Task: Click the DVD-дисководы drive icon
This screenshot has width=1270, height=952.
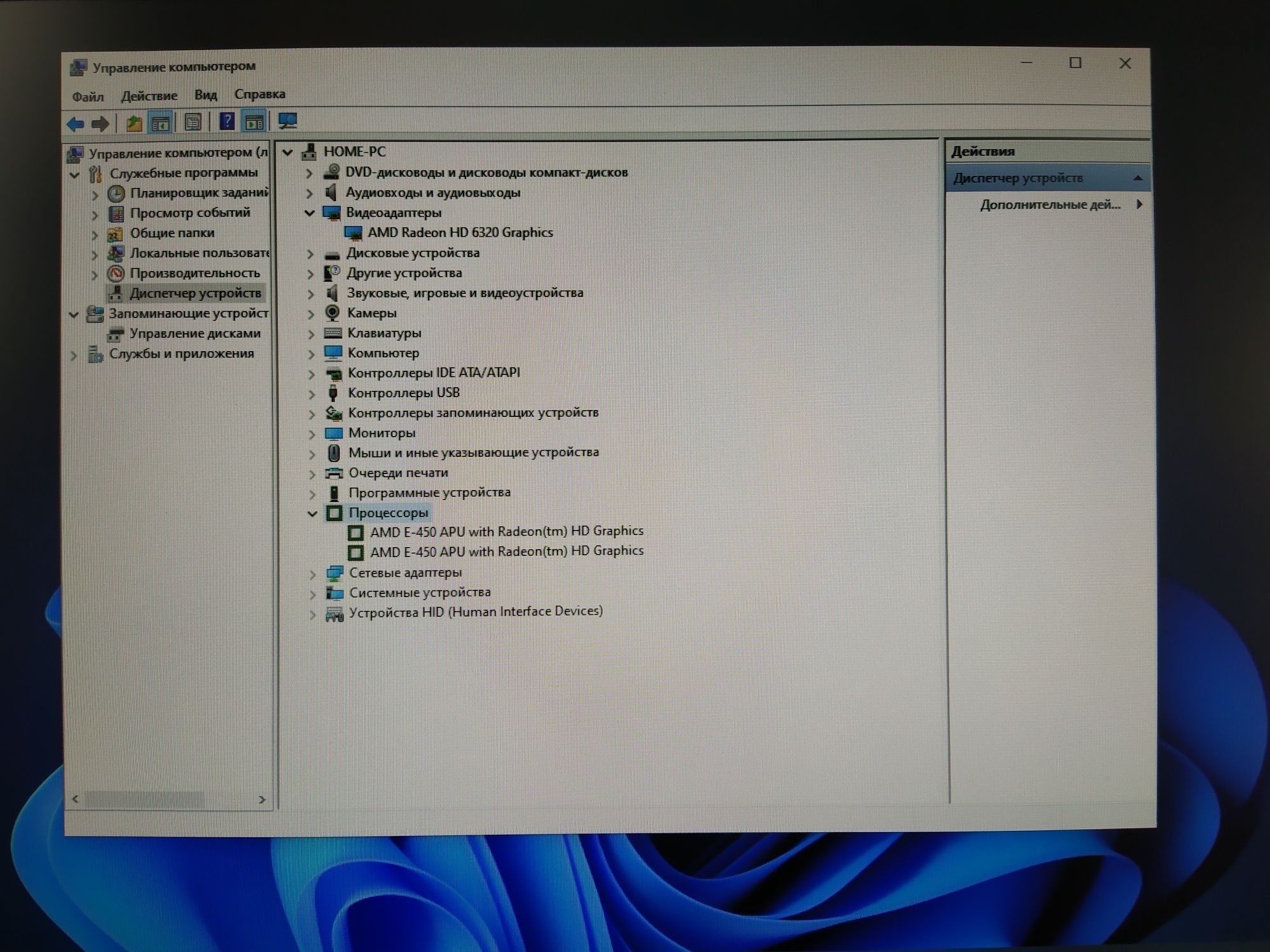Action: [331, 172]
